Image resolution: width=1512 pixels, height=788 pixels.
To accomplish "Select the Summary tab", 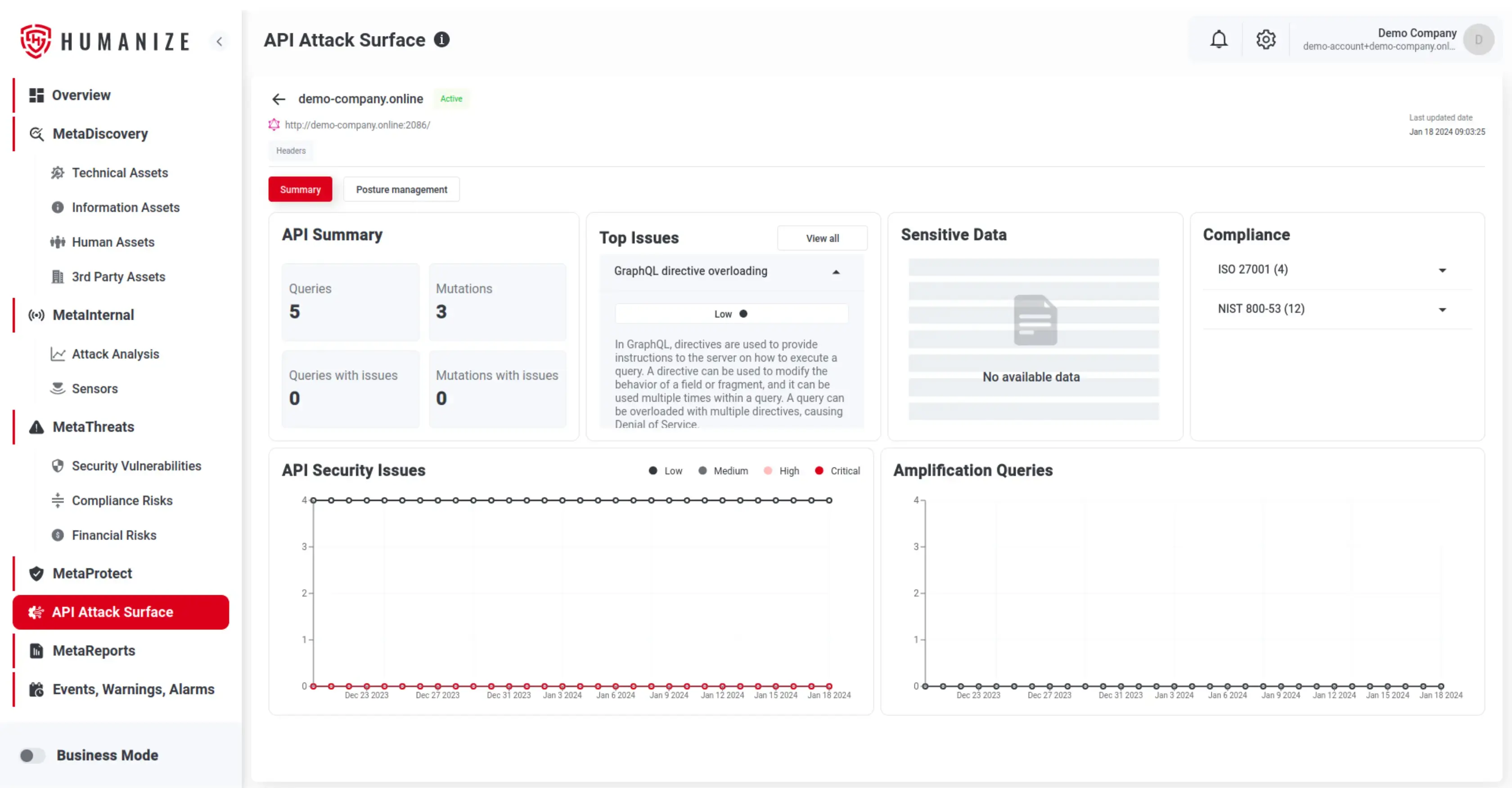I will click(x=300, y=189).
